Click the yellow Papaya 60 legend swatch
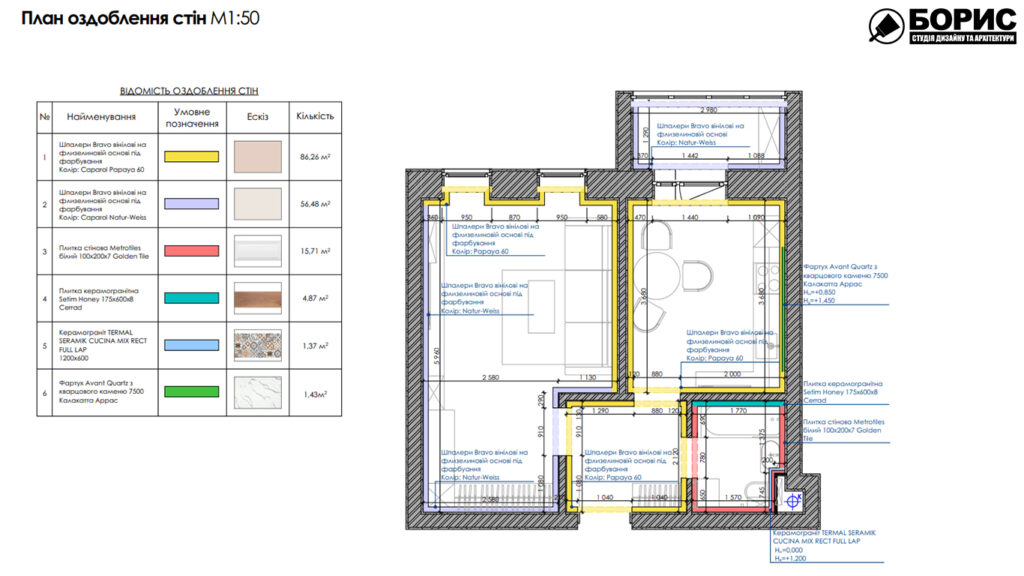This screenshot has height=576, width=1024. (x=190, y=157)
